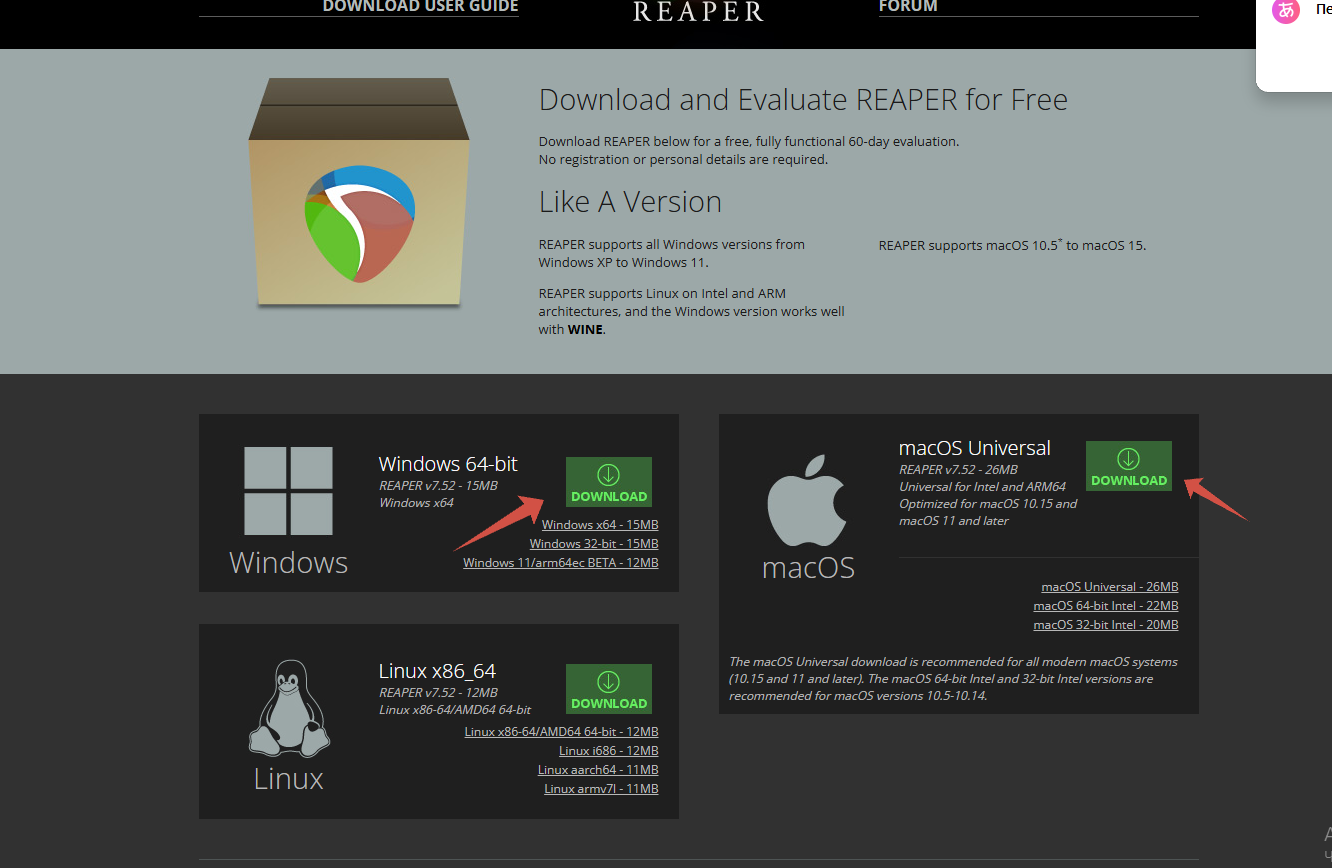Open the Windows 32-bit - 15MB link
1332x868 pixels.
click(x=594, y=544)
